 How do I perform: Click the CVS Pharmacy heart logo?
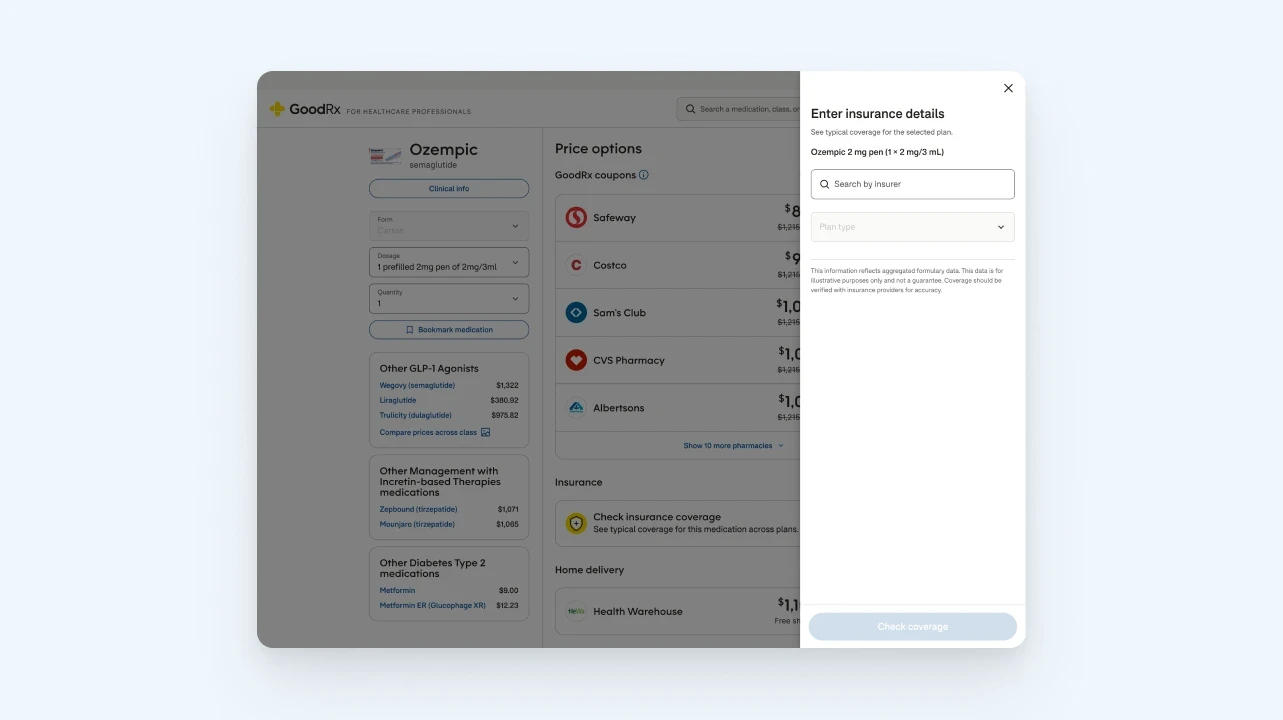tap(576, 360)
